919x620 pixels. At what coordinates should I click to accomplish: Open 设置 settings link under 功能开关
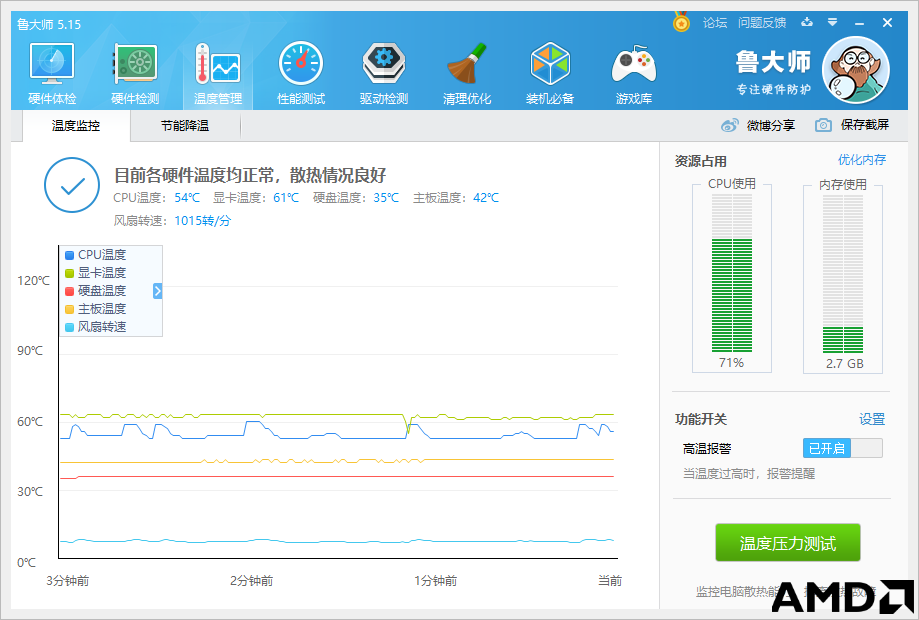tap(872, 420)
